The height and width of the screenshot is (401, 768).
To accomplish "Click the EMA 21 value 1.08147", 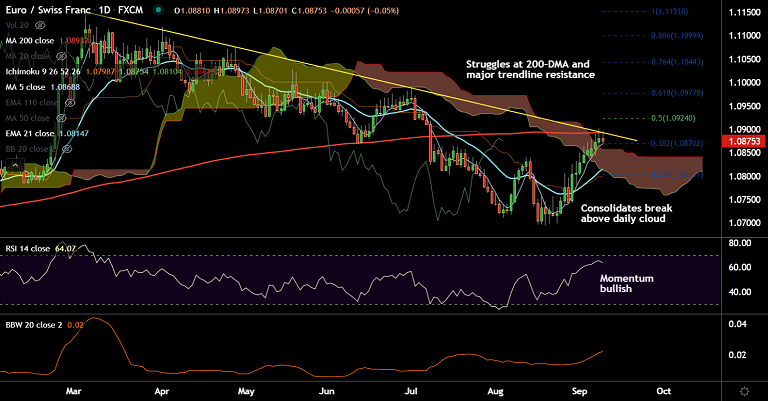I will pyautogui.click(x=74, y=133).
